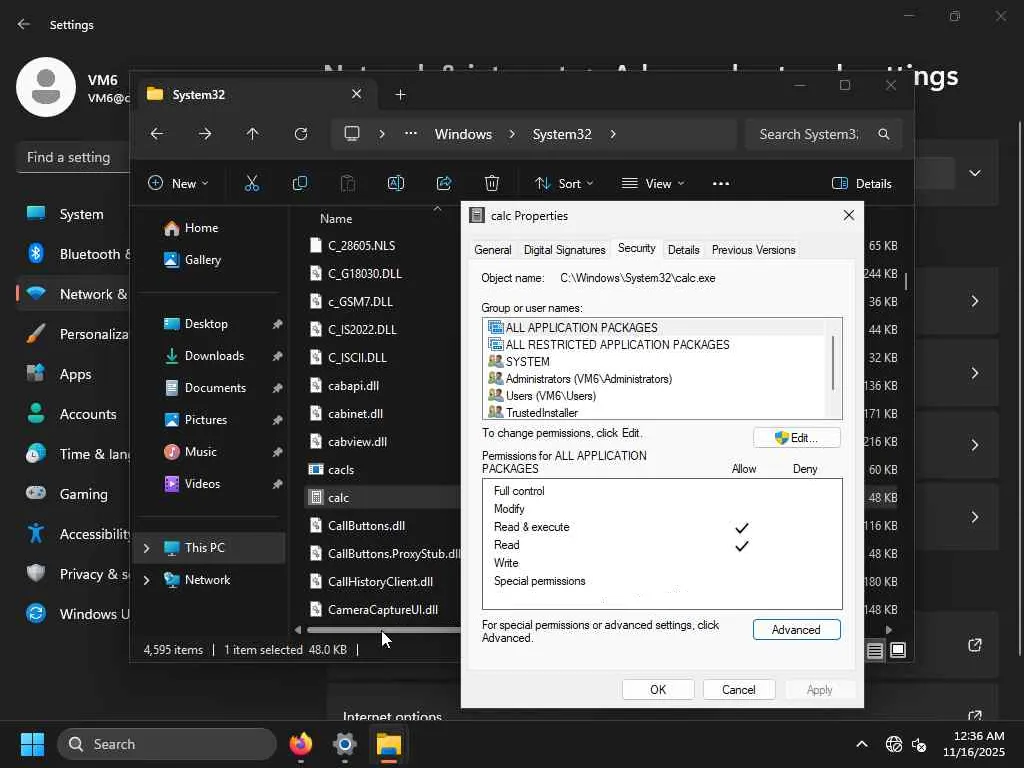Click the Edit... permissions button
Viewport: 1024px width, 768px height.
(x=796, y=438)
